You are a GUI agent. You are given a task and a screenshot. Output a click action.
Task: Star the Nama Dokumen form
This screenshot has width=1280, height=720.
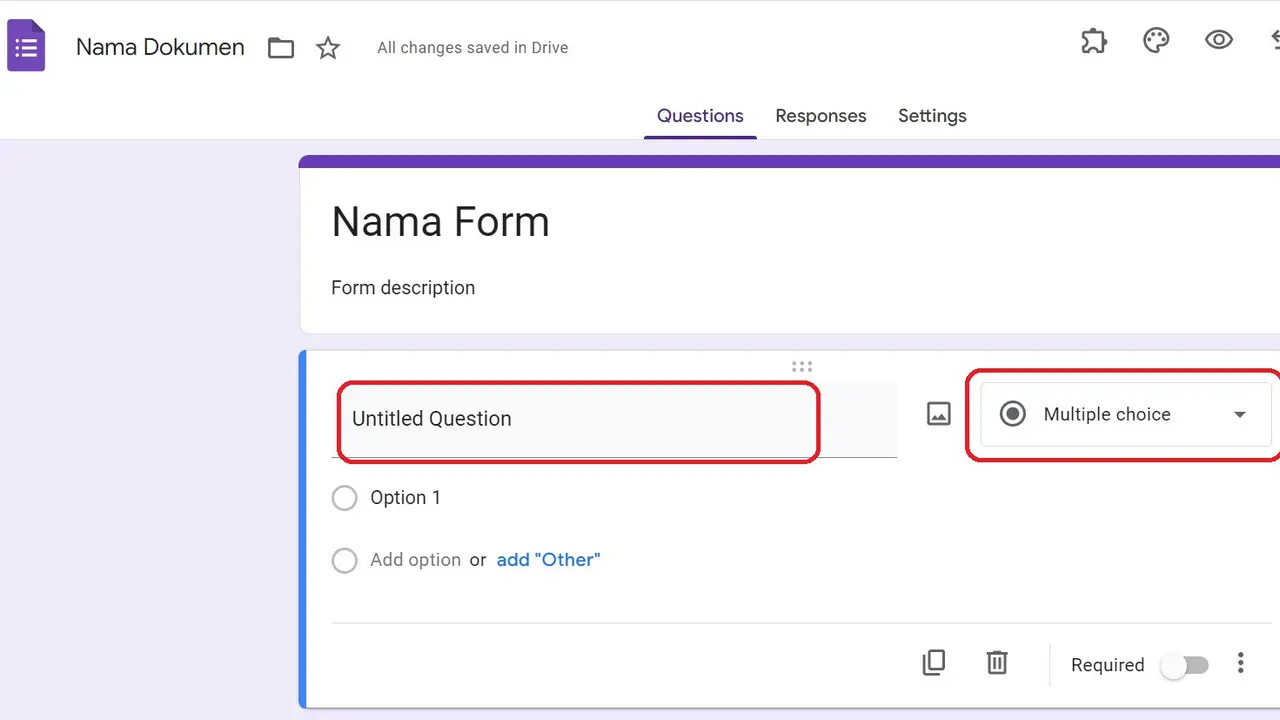[x=328, y=47]
